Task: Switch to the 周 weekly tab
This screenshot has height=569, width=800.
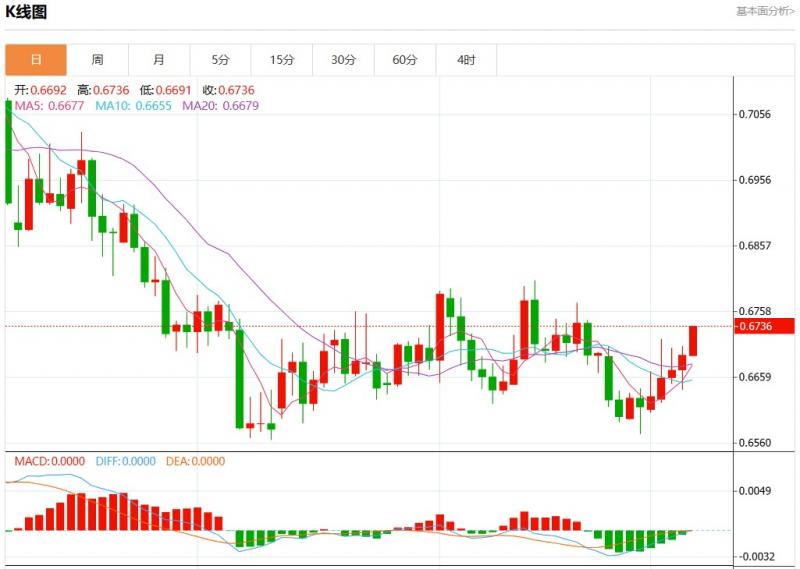Action: (x=97, y=60)
